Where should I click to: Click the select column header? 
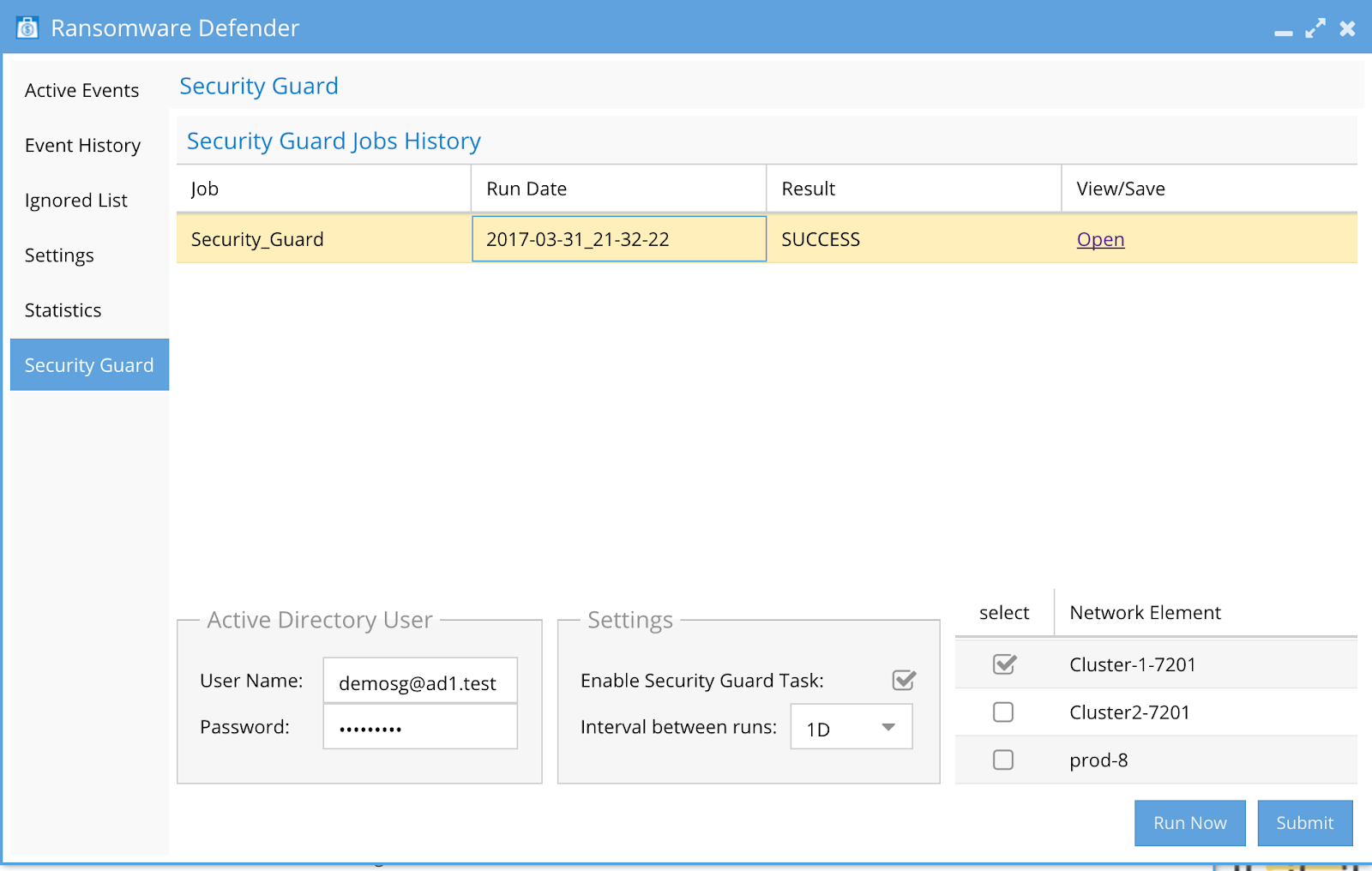1004,612
